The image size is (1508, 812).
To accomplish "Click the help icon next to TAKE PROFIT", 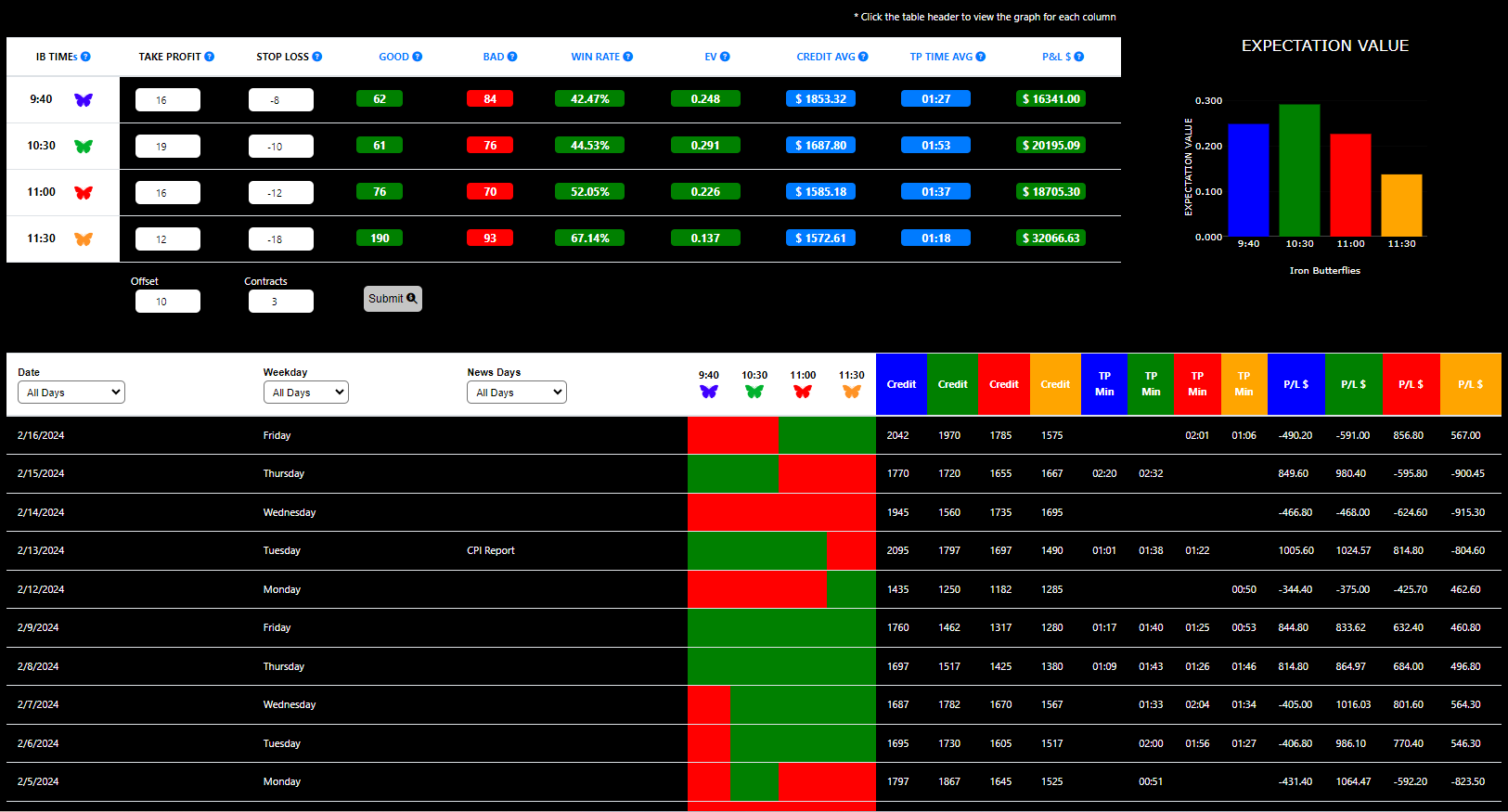I will point(210,57).
